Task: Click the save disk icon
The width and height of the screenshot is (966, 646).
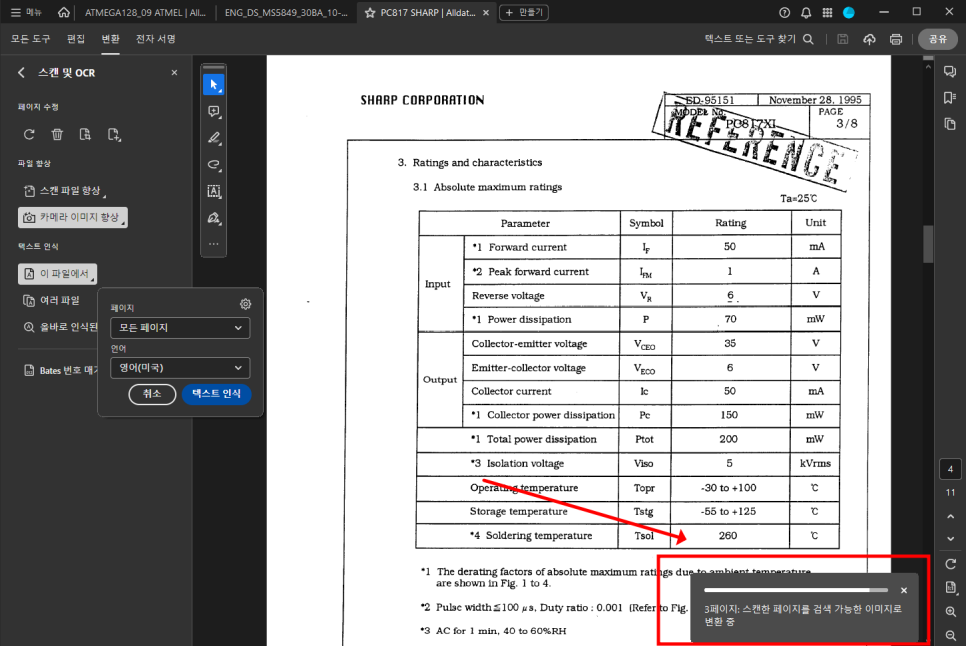Action: [842, 39]
